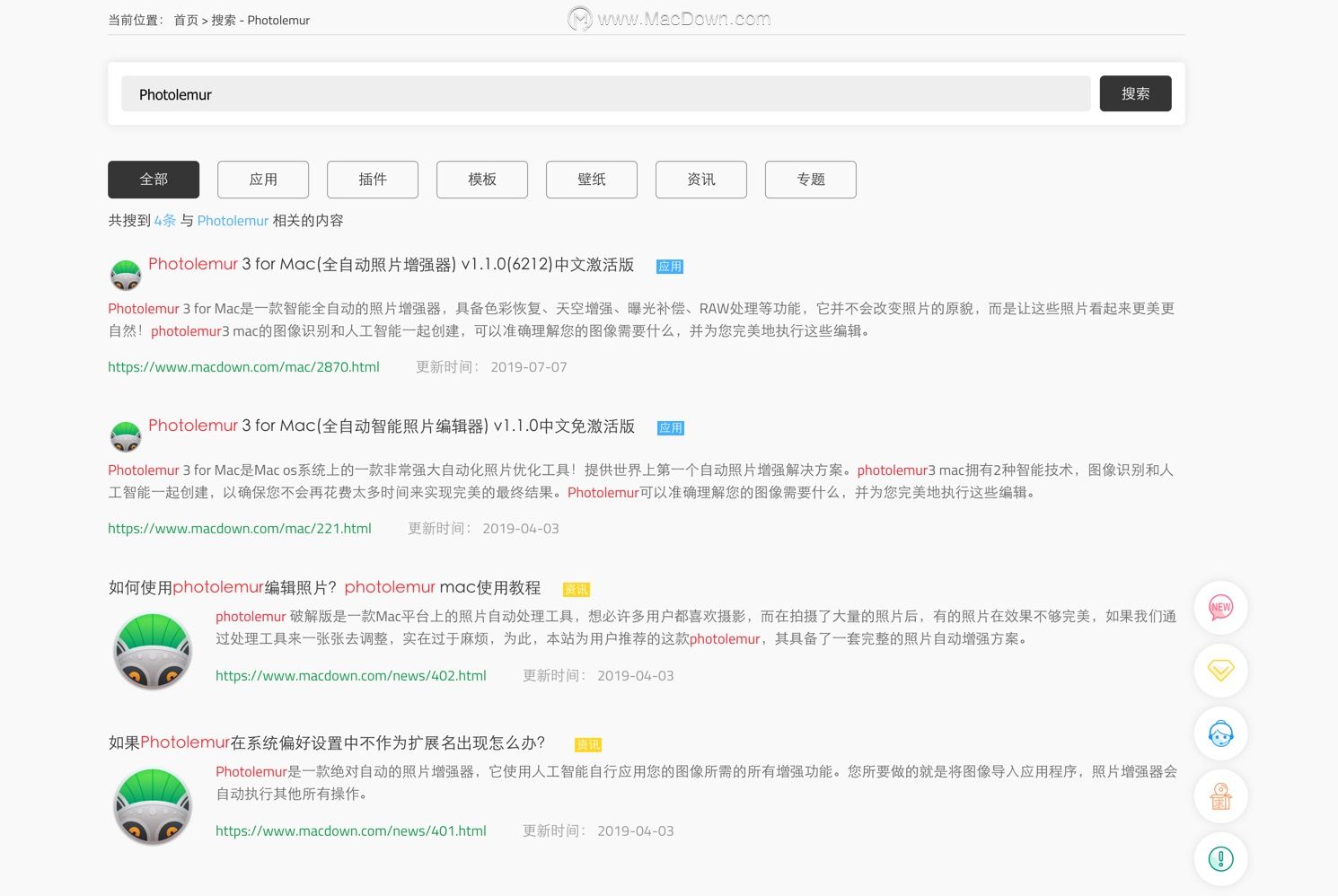Image resolution: width=1338 pixels, height=896 pixels.
Task: Click the 4条 result count text
Action: point(165,220)
